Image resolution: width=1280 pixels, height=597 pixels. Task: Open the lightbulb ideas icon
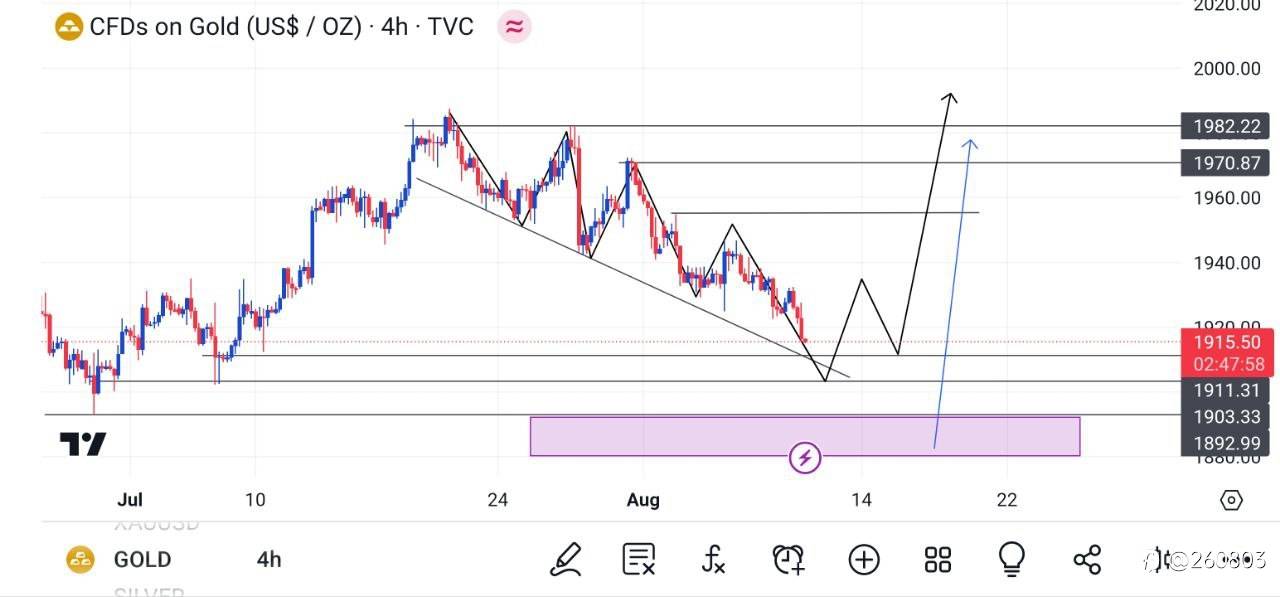[x=1011, y=559]
